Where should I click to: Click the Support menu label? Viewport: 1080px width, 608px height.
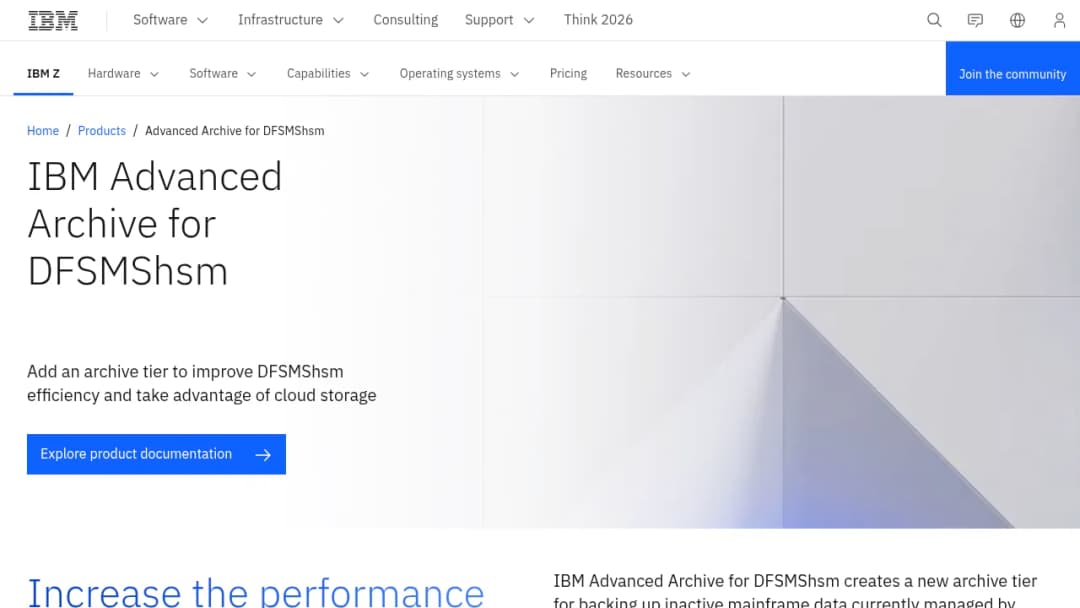489,20
